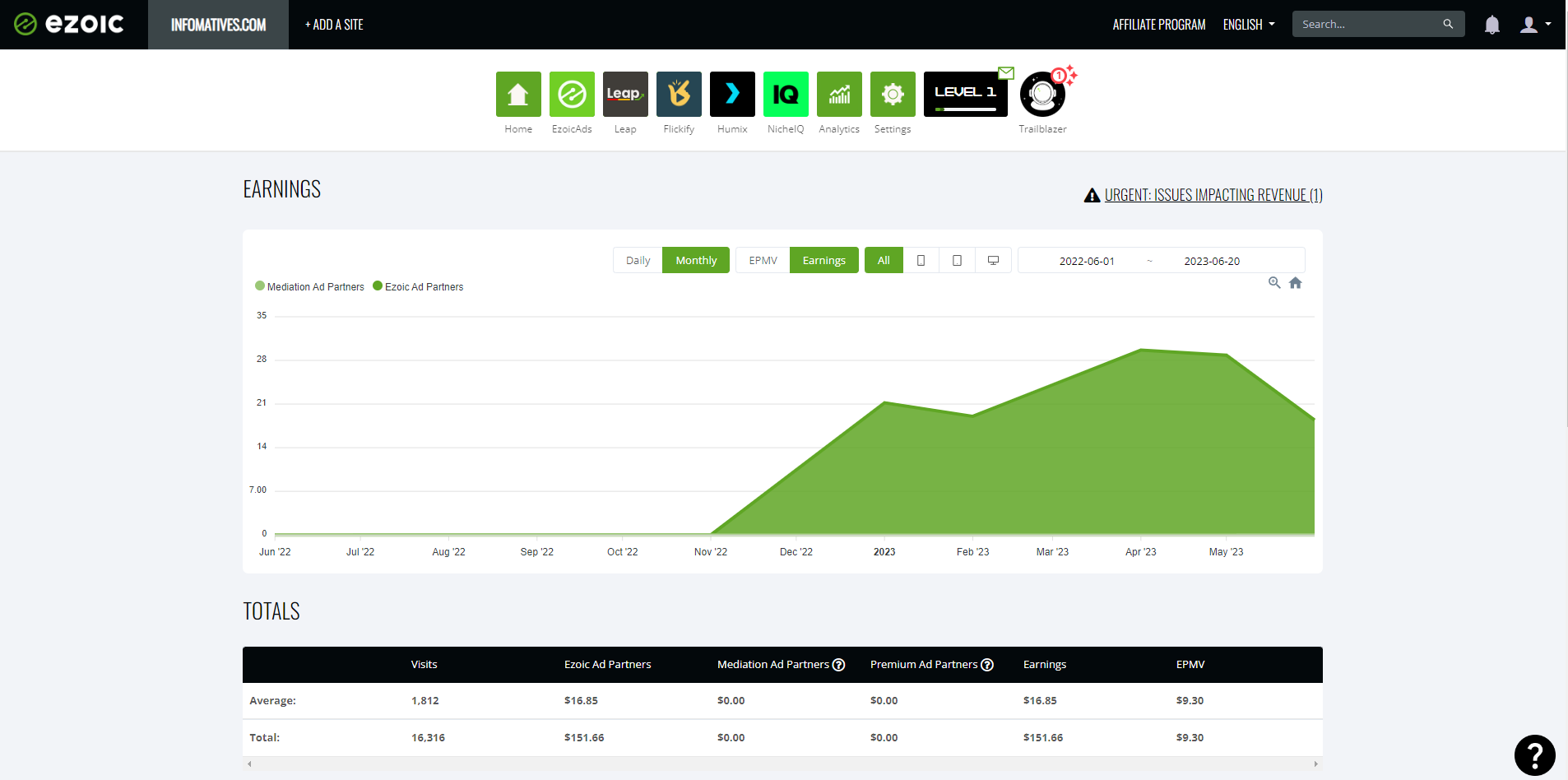
Task: Select average visits value 1,812
Action: (x=424, y=701)
